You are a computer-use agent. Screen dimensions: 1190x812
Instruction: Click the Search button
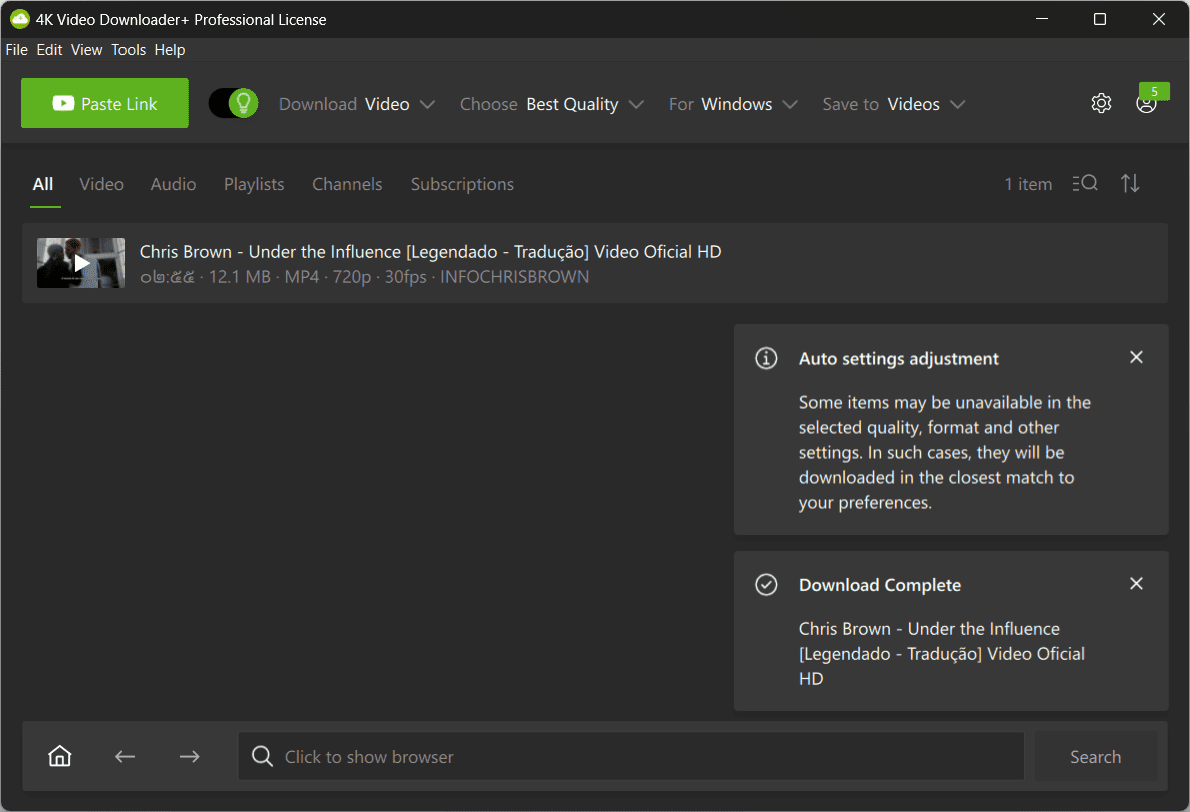pos(1096,757)
